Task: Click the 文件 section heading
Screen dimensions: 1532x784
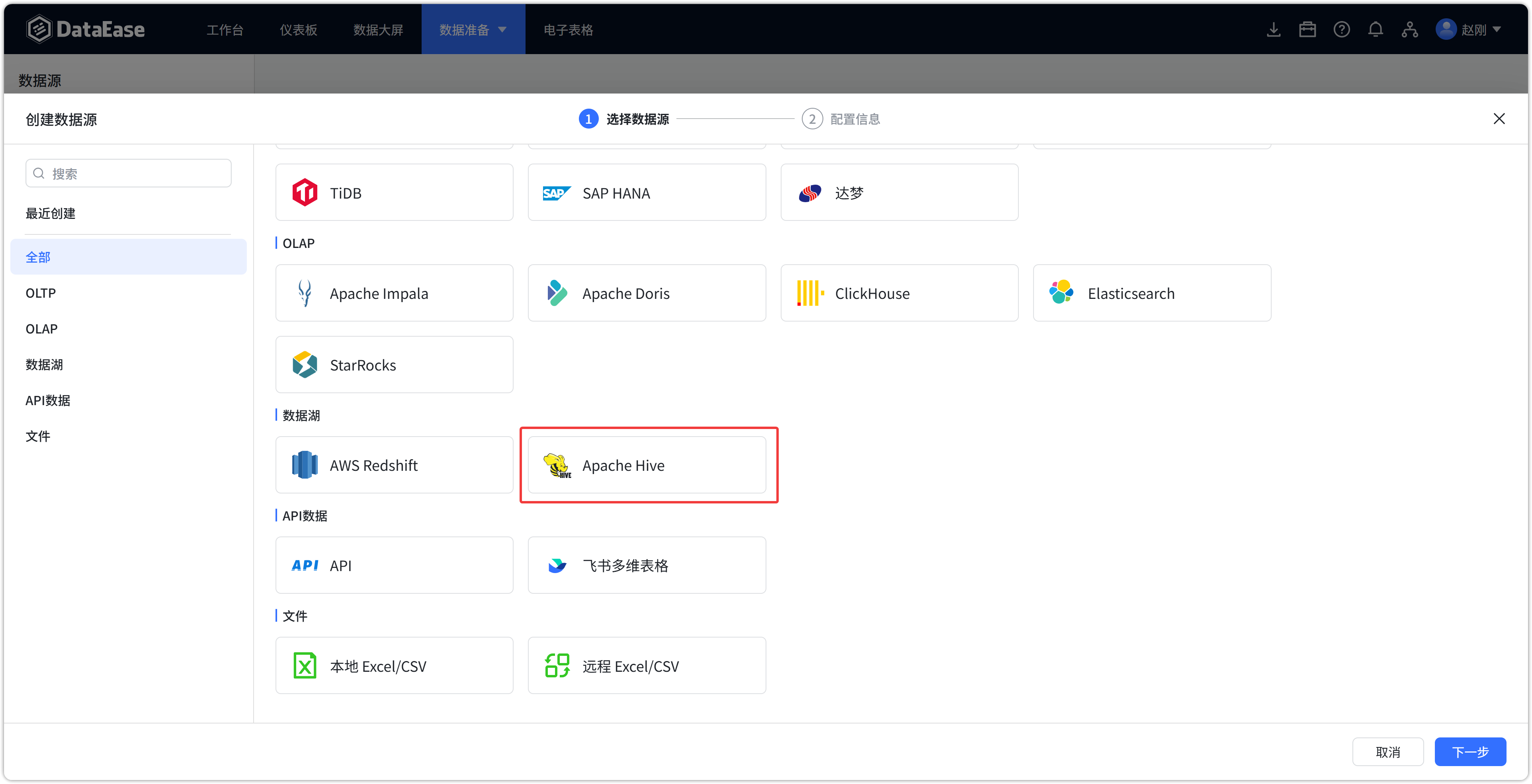Action: pos(295,616)
